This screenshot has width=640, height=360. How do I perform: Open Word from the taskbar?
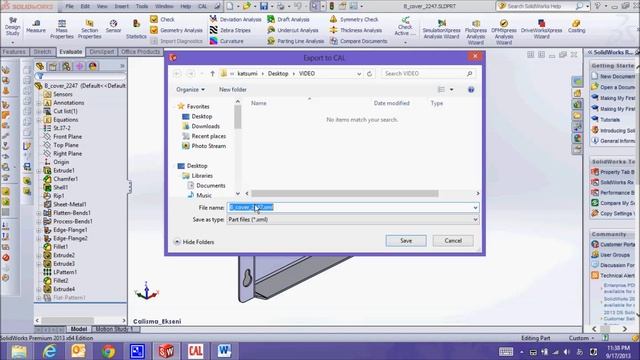pos(224,351)
